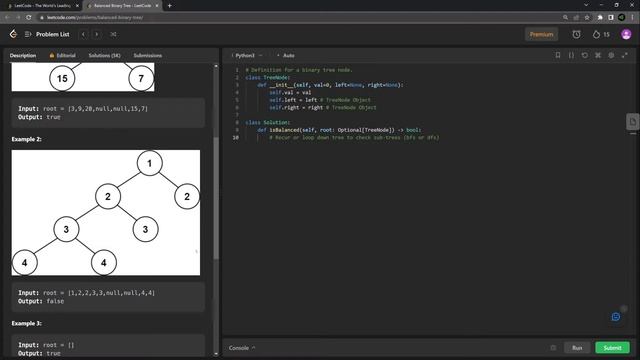Click tree root node labeled 1

tap(149, 163)
